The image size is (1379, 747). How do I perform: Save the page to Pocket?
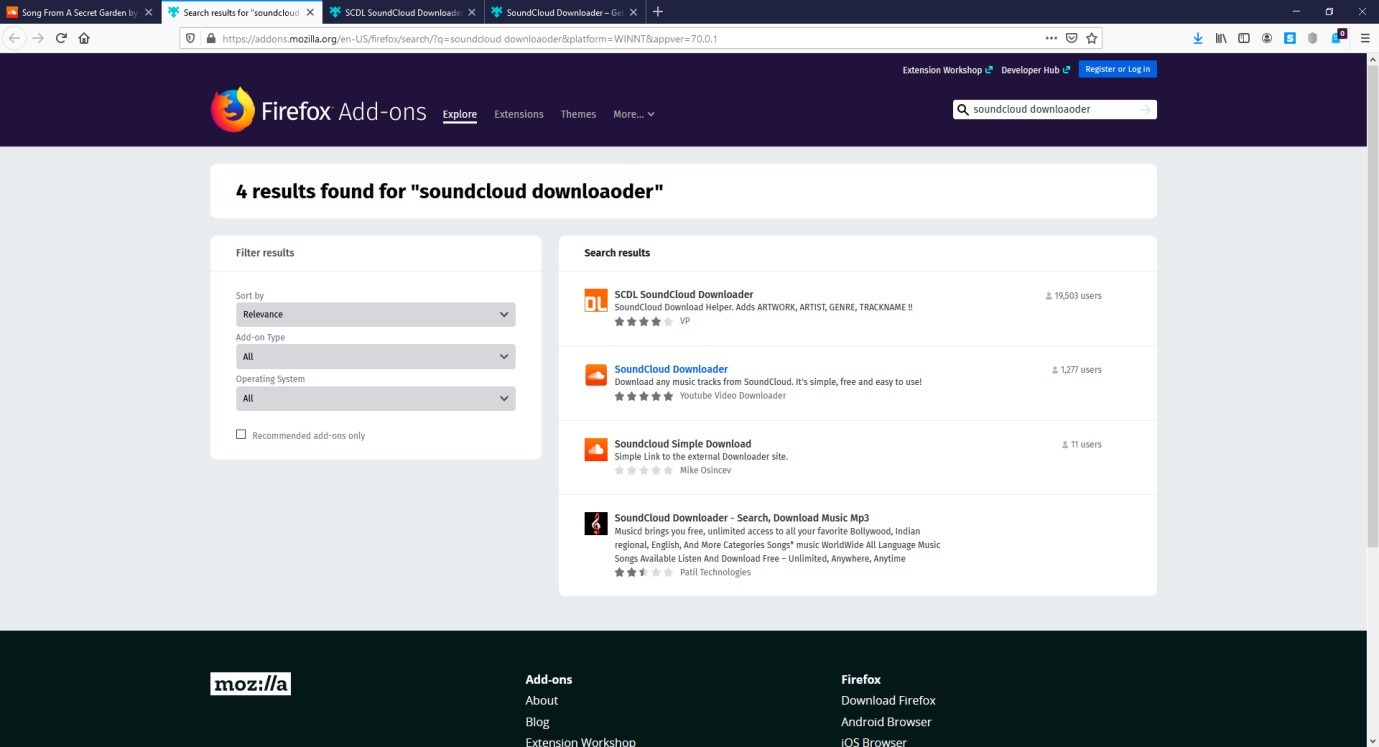[1071, 38]
